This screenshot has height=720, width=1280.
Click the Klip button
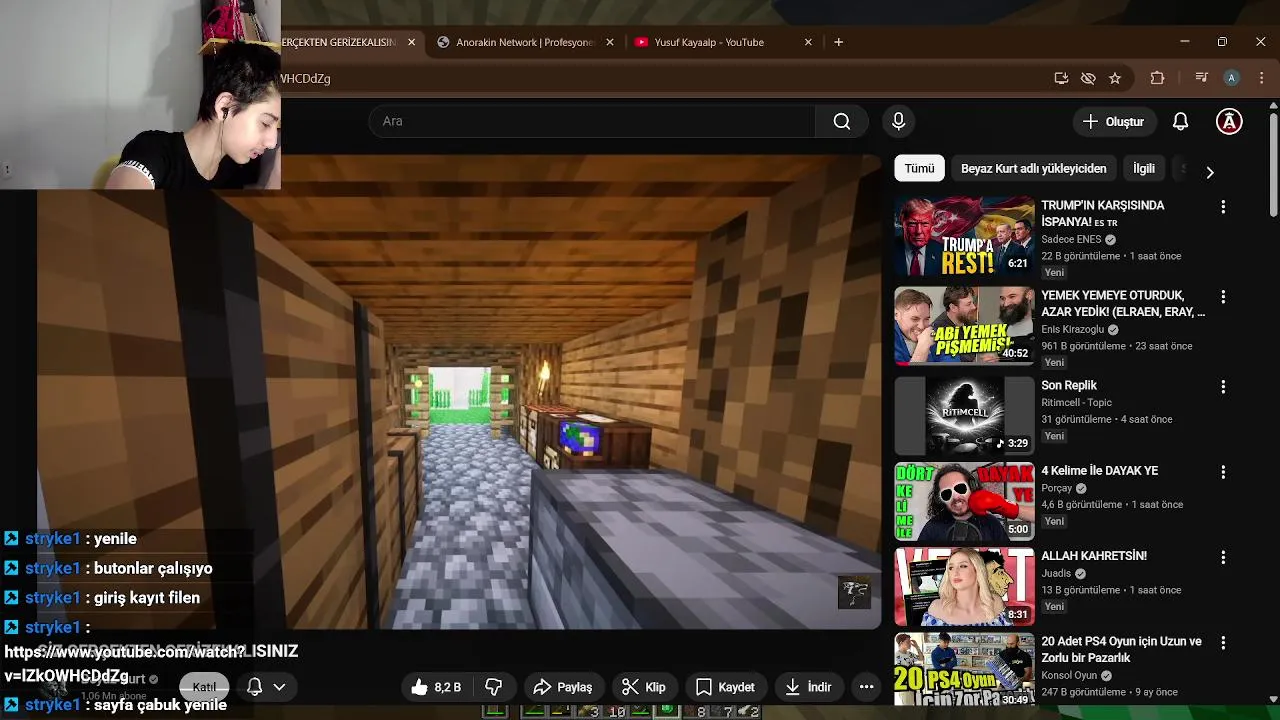[x=644, y=687]
